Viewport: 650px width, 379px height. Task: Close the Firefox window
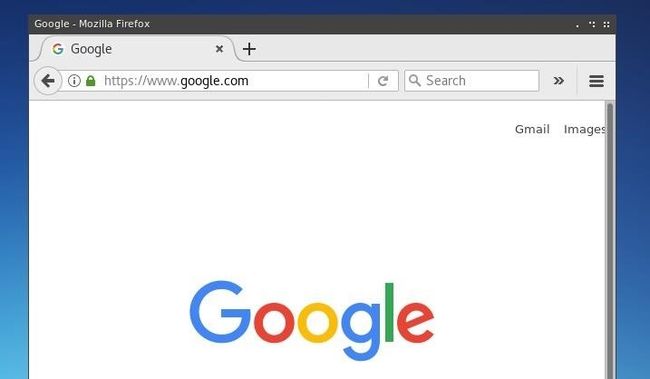[606, 24]
